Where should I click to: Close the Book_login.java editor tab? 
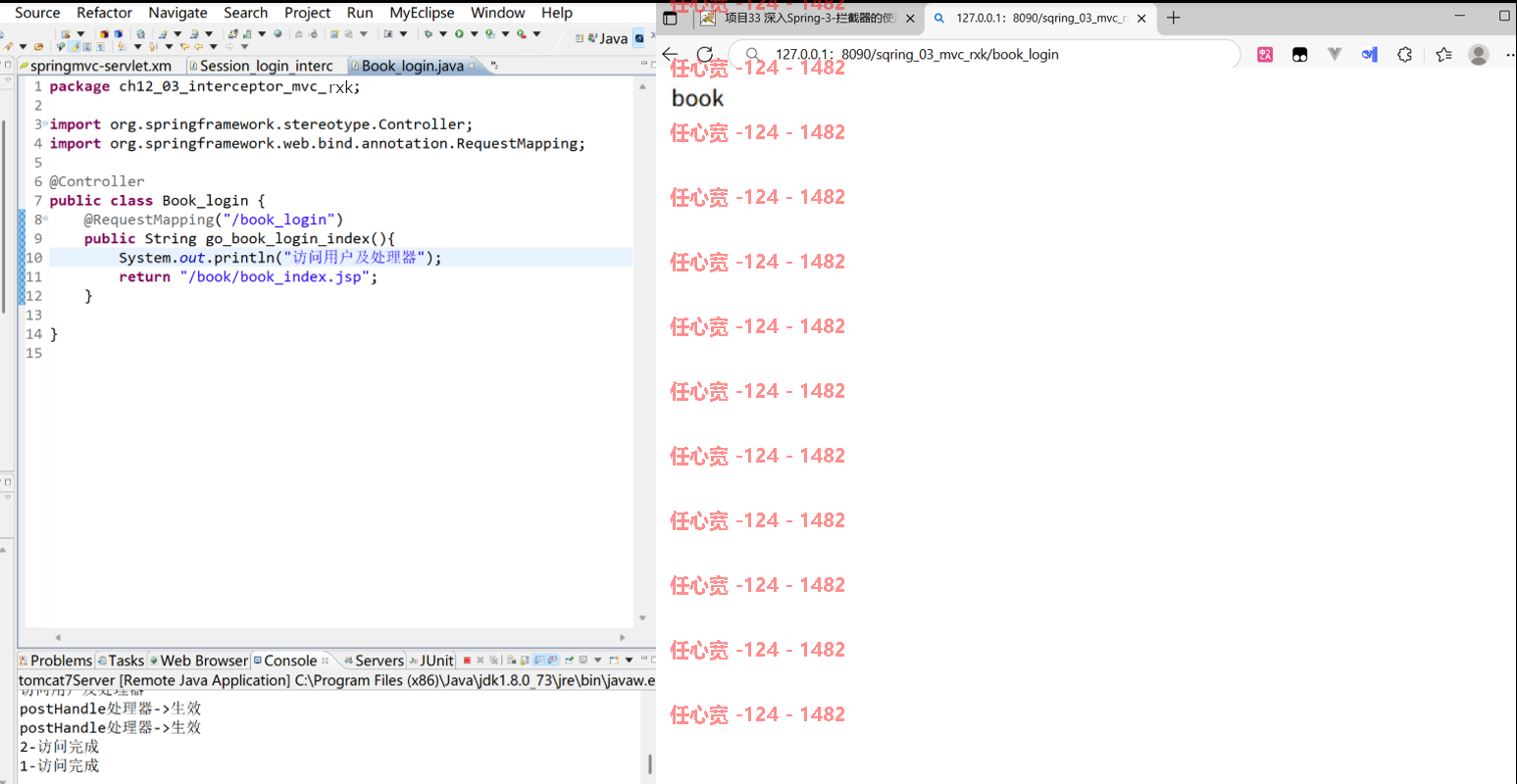click(473, 66)
